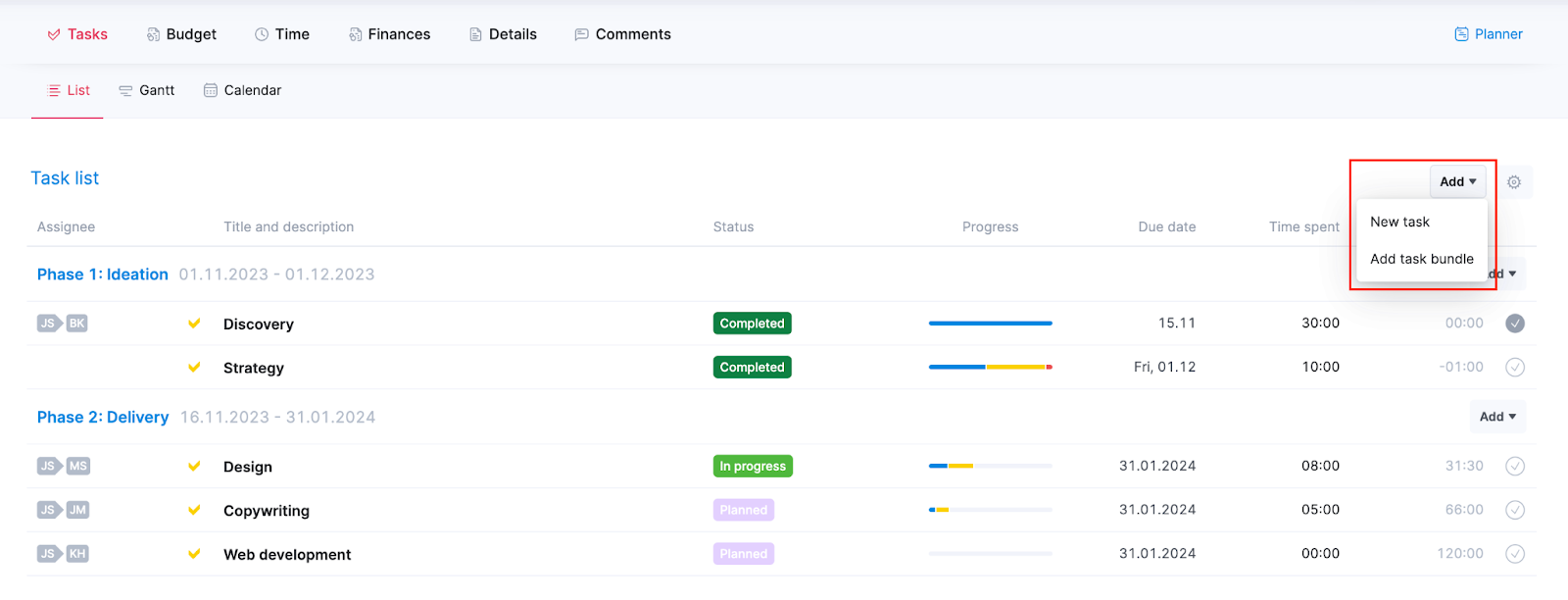The image size is (1568, 600).
Task: Open the Copywriting task
Action: [267, 511]
